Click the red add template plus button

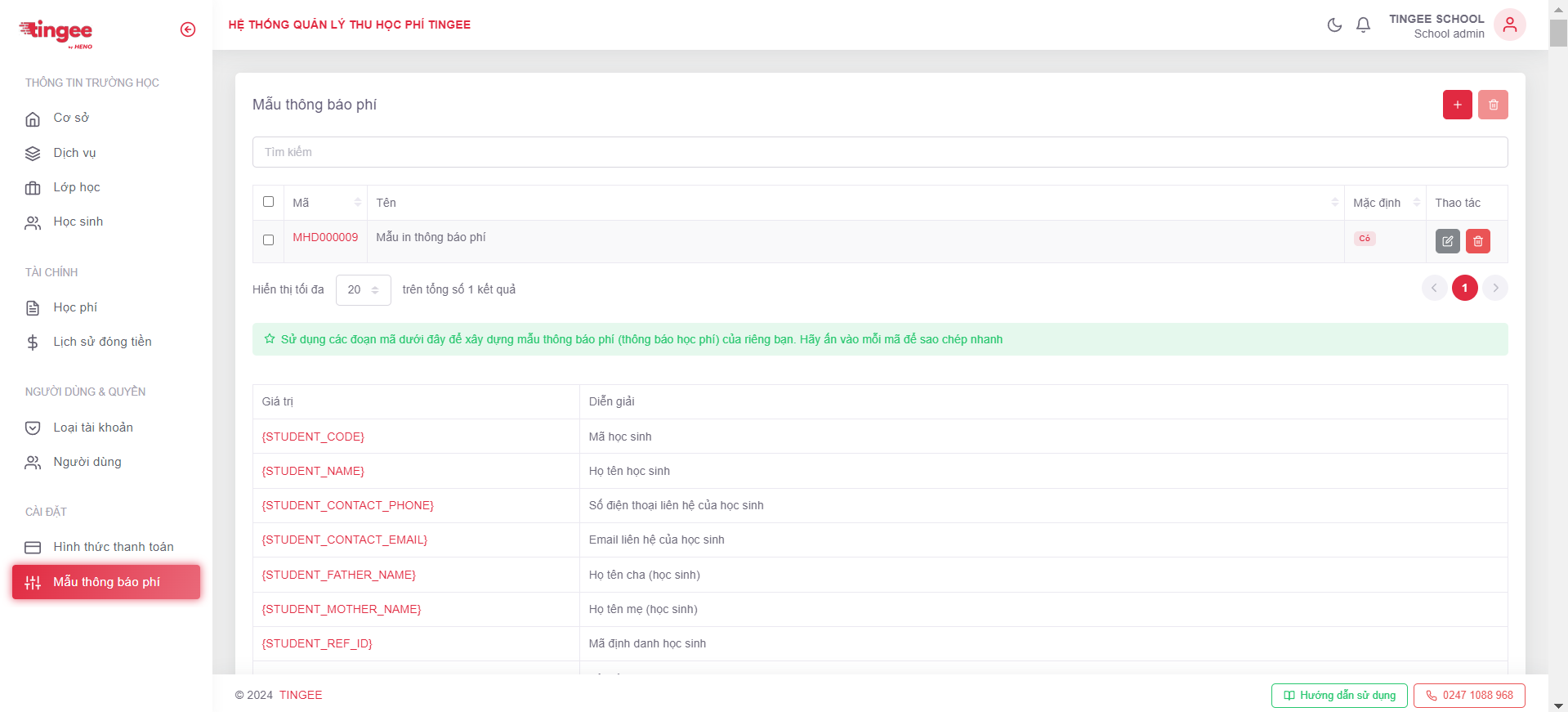(1457, 105)
